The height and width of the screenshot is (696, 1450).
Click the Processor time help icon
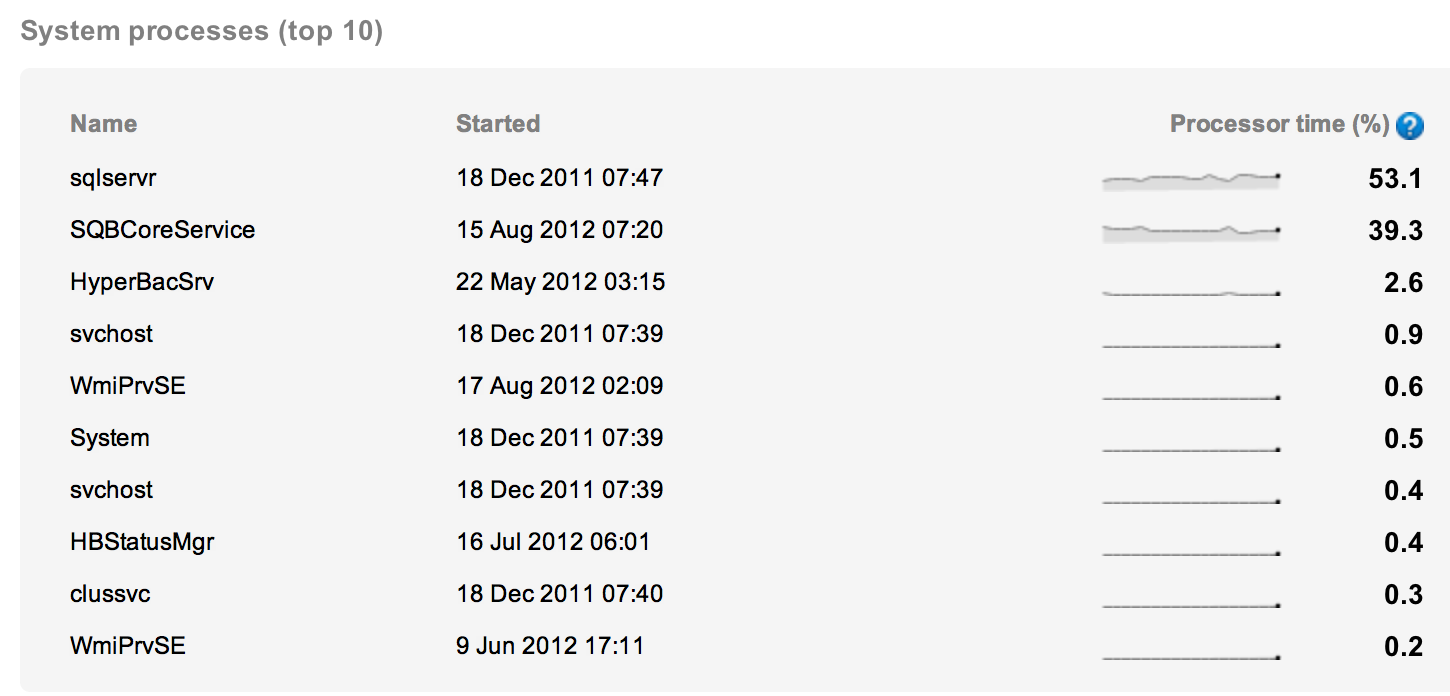pyautogui.click(x=1409, y=126)
